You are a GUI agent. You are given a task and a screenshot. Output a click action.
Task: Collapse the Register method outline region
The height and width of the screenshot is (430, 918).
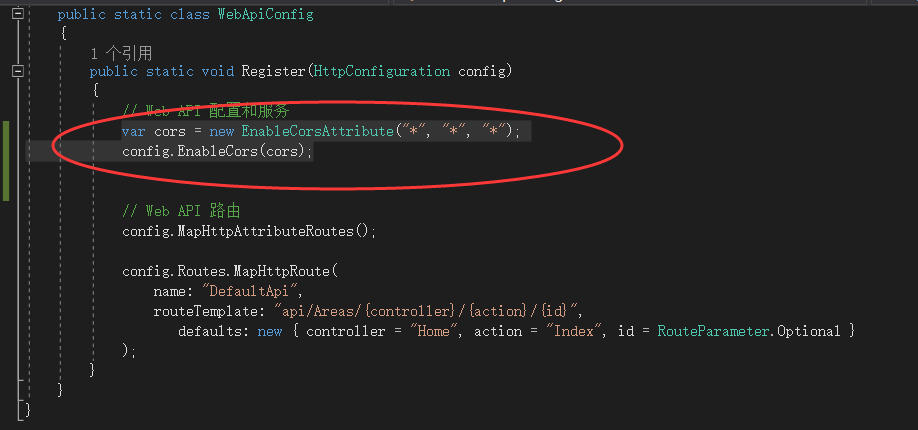[x=17, y=71]
